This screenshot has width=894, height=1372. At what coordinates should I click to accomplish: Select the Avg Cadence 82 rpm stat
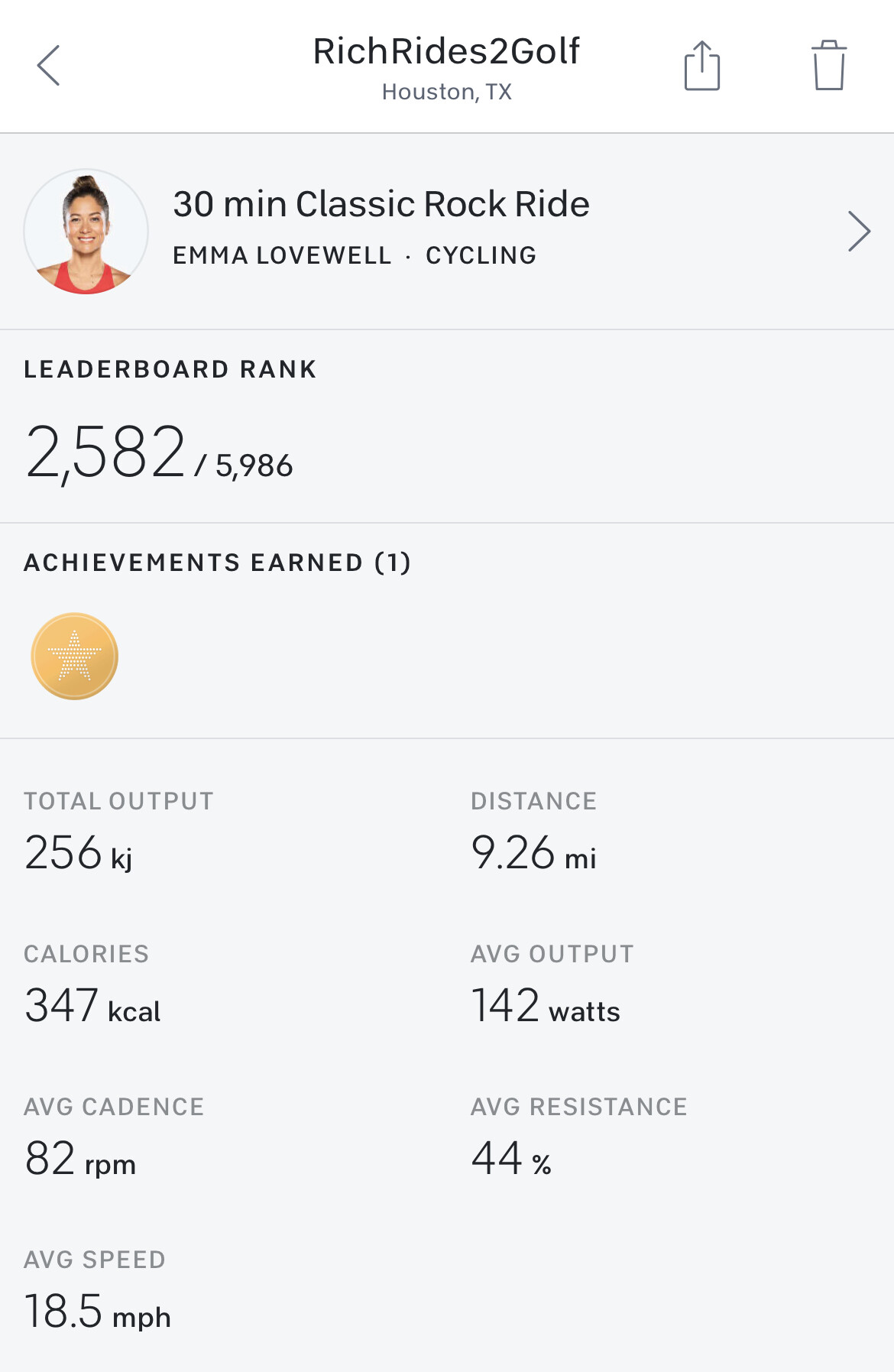coord(80,1159)
